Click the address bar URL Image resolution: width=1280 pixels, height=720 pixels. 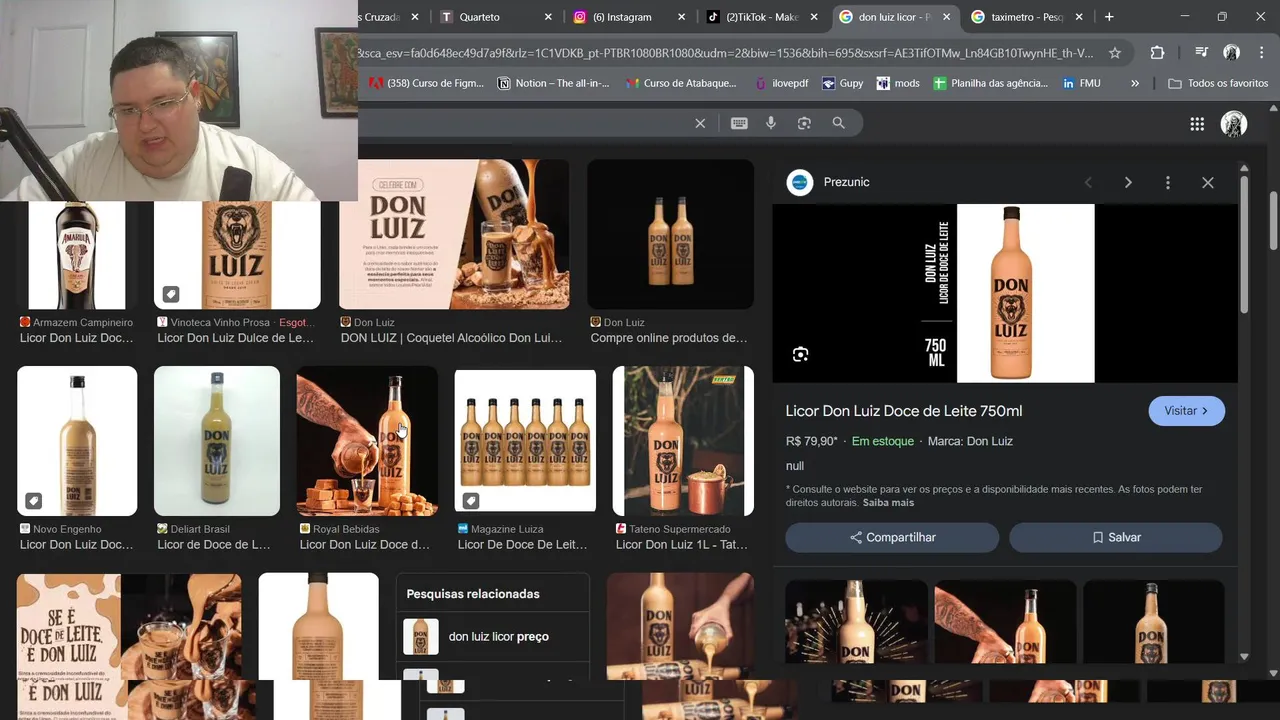coord(725,53)
